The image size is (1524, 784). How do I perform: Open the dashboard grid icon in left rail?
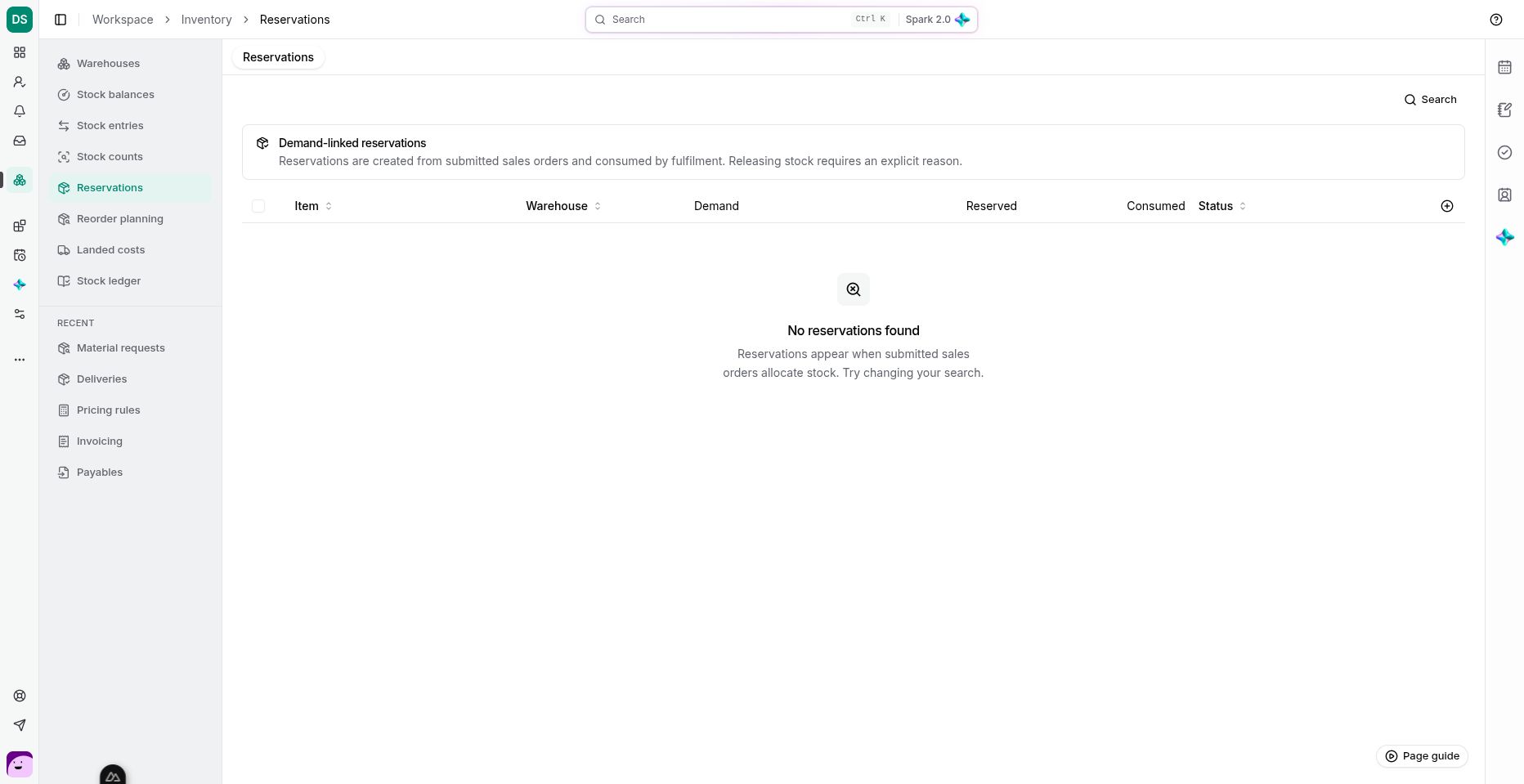(x=20, y=52)
